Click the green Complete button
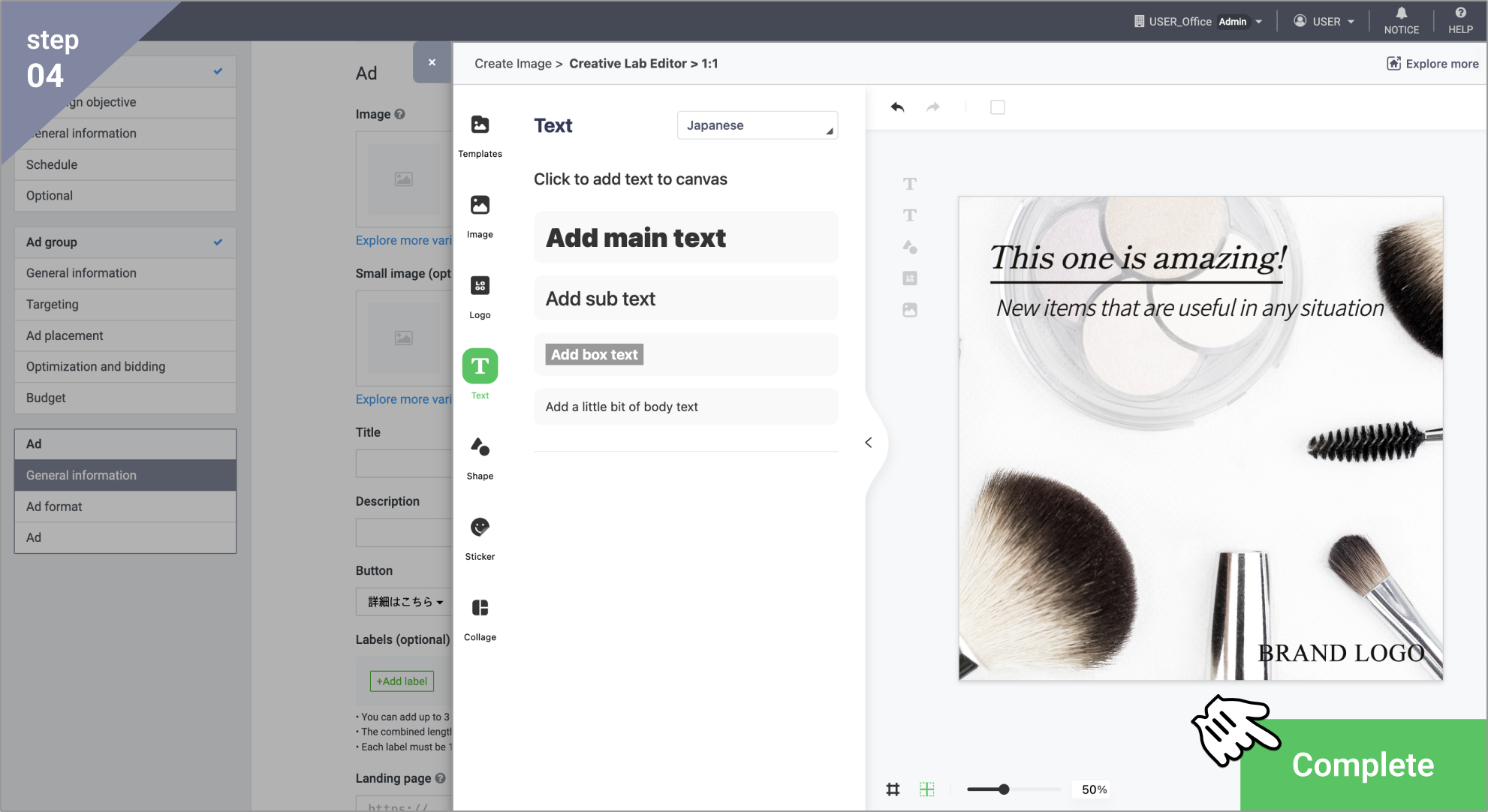This screenshot has width=1488, height=812. [1362, 765]
